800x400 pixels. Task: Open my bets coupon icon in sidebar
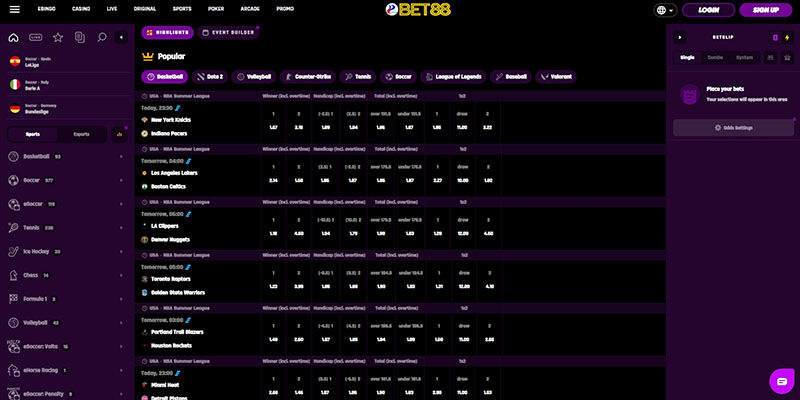[x=80, y=37]
